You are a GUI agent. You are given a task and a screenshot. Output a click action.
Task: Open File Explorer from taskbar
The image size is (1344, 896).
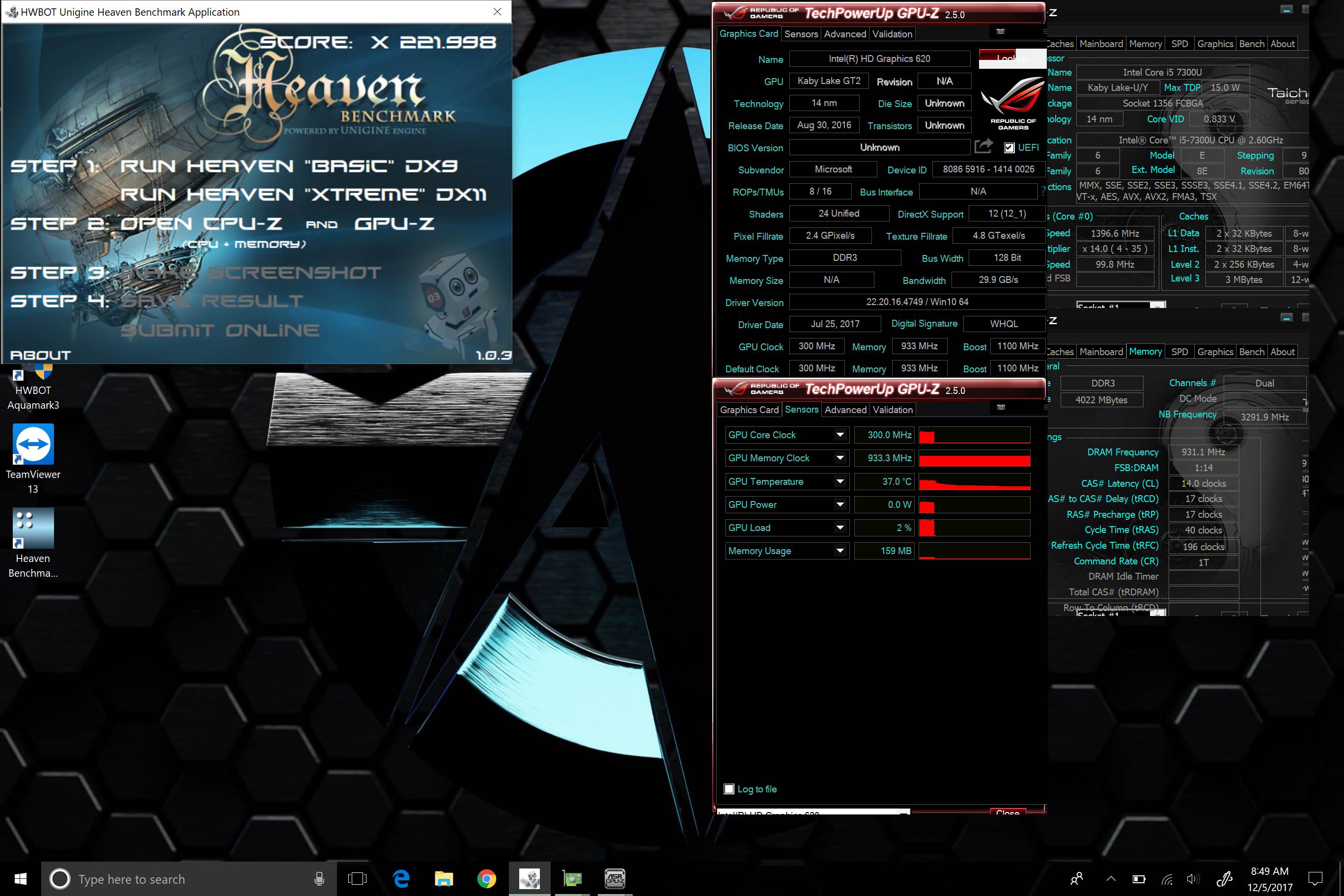click(444, 879)
